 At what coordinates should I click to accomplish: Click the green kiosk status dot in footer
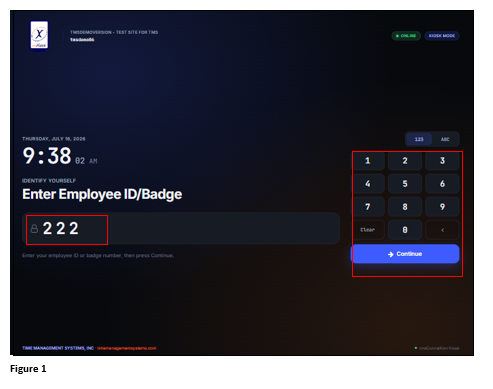coord(416,348)
